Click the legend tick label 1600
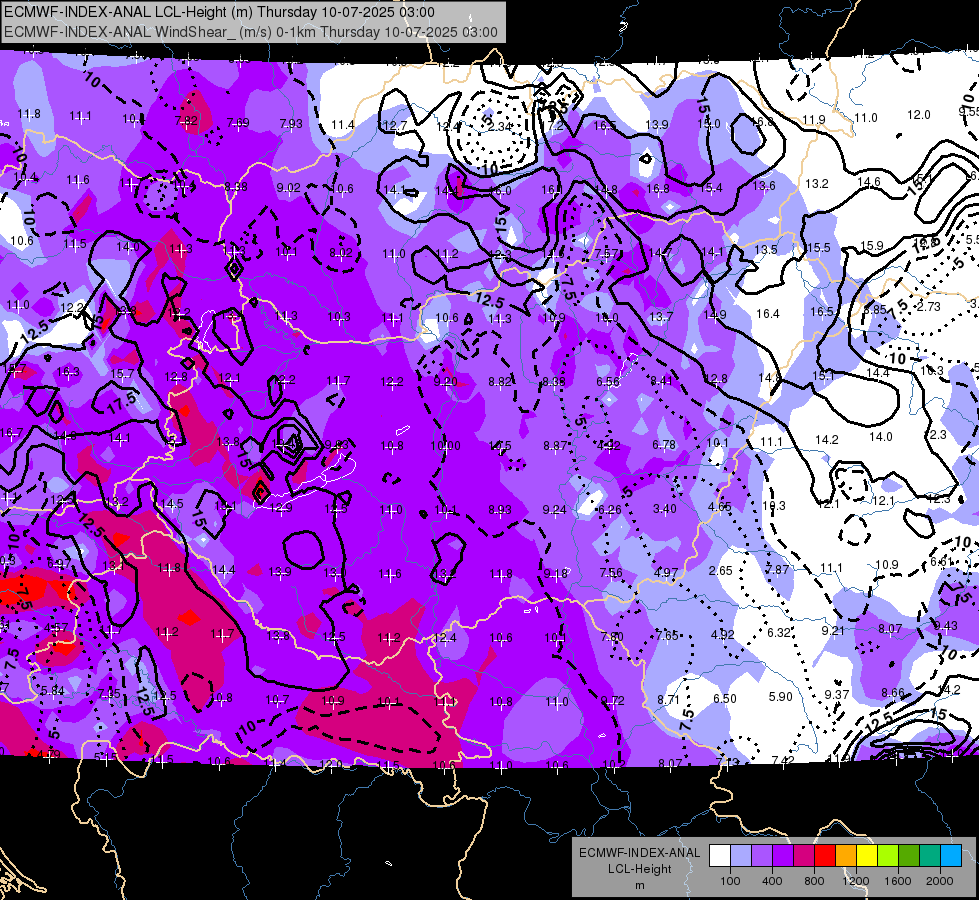 [898, 881]
